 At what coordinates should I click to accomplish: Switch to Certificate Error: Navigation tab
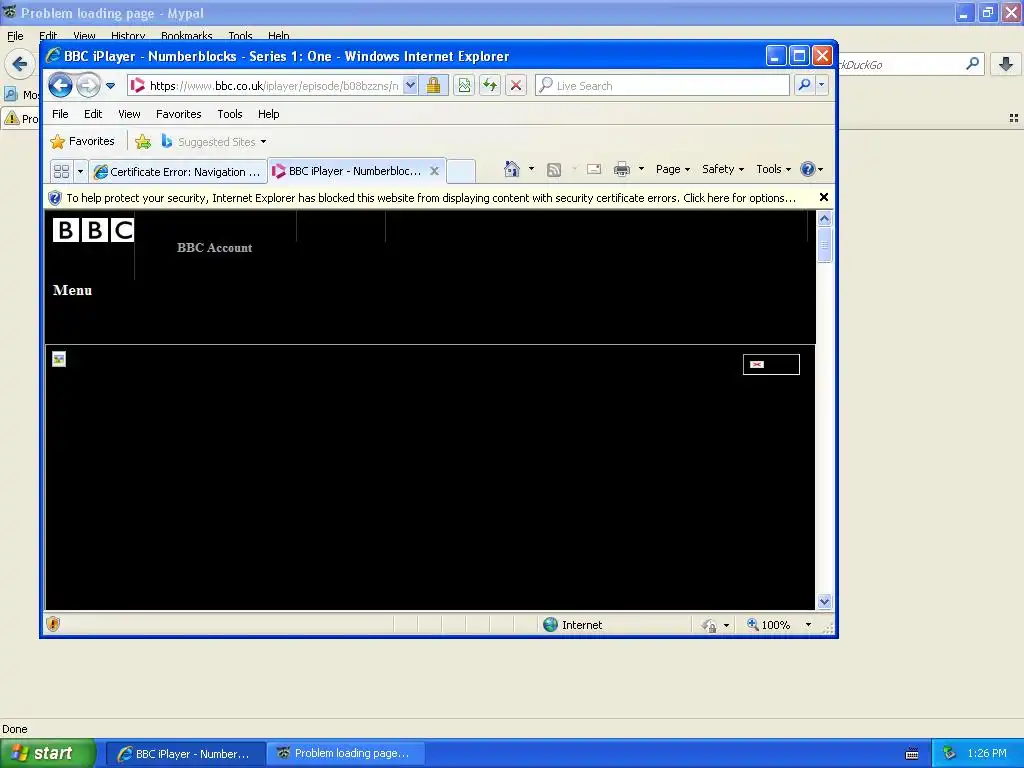[x=178, y=172]
